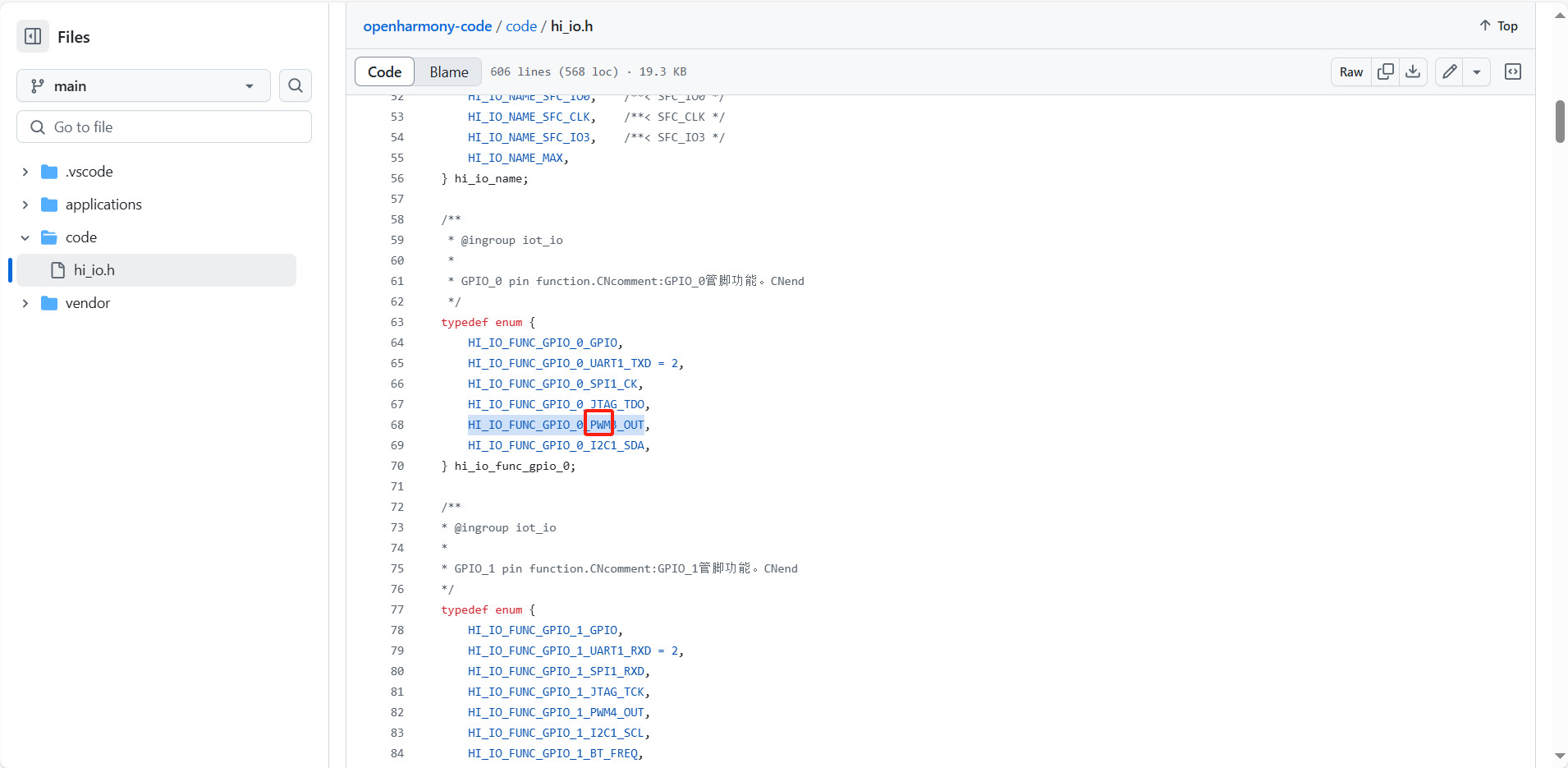Expand the vendor folder chevron

25,303
